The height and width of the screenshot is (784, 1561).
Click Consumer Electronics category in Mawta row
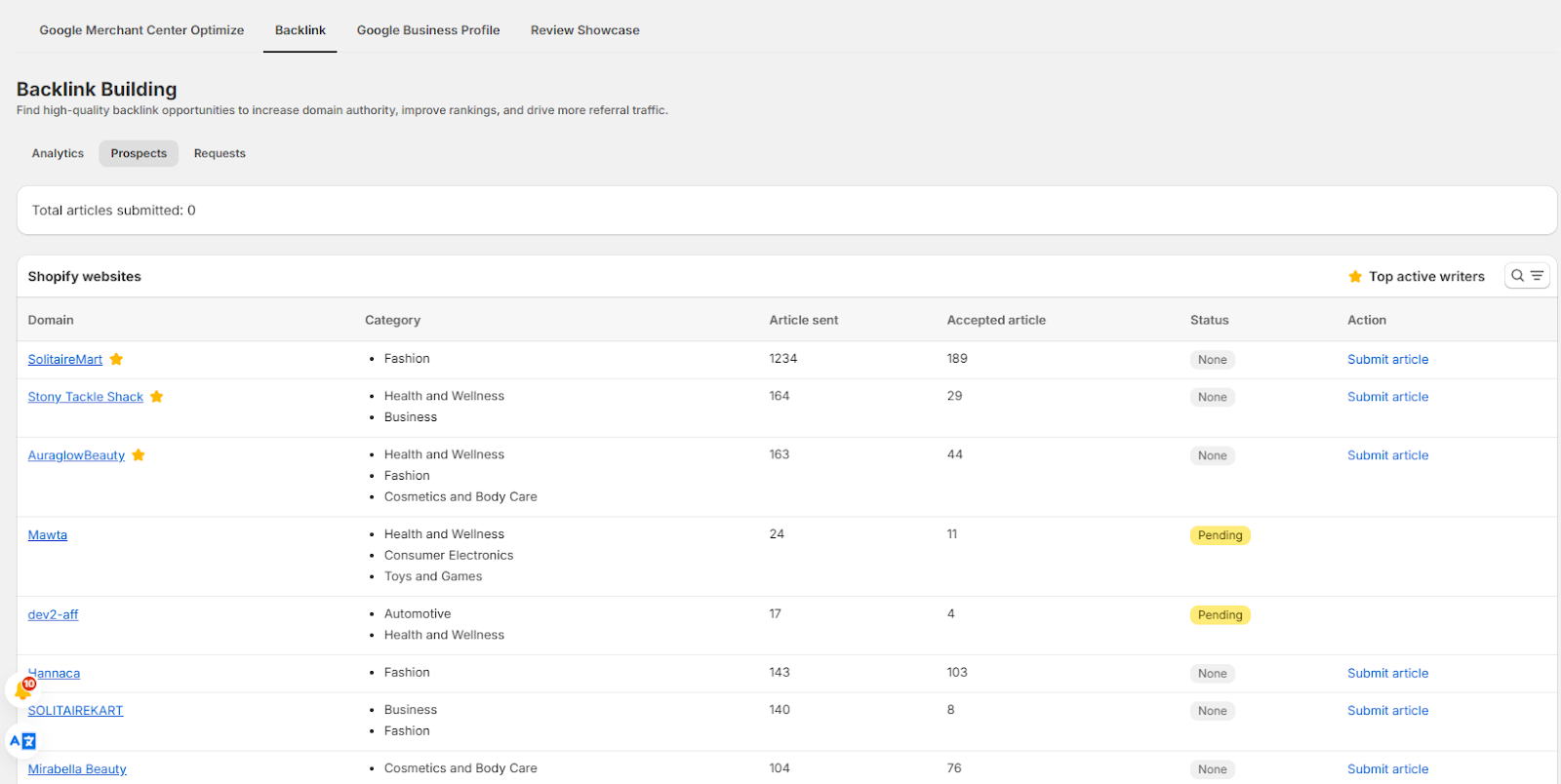[449, 556]
